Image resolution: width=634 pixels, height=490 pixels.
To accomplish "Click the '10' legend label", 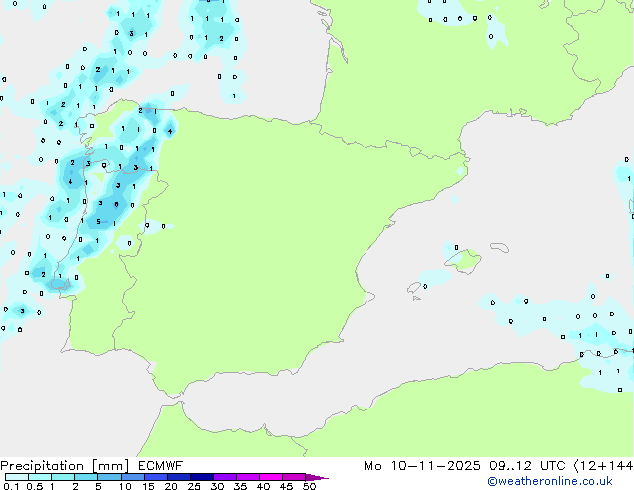I will [x=125, y=486].
